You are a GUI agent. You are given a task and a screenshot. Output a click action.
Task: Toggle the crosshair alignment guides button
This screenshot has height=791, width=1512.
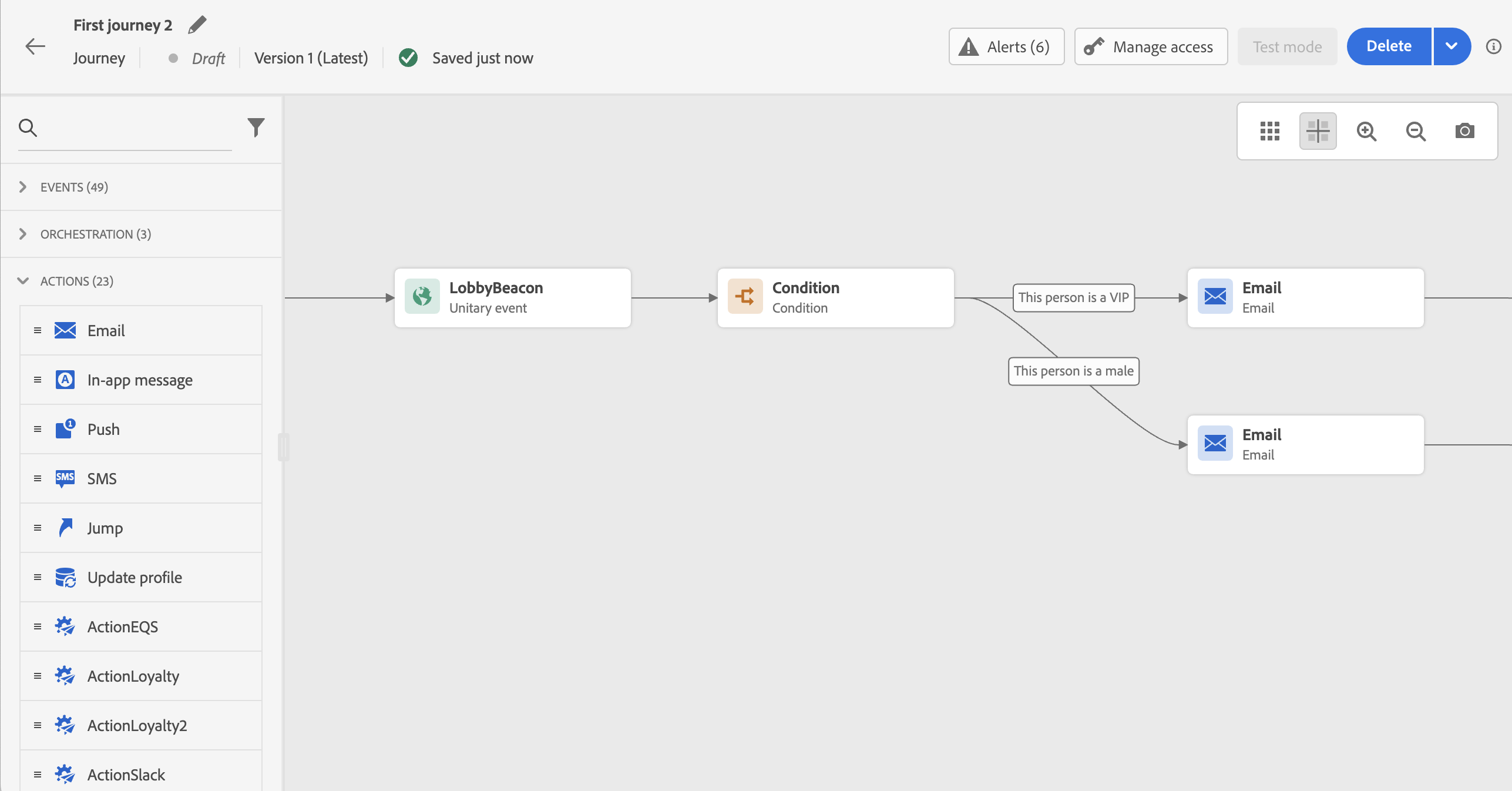point(1318,130)
